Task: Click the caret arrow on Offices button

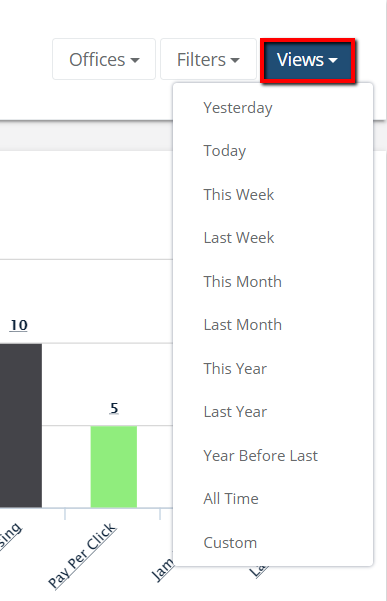Action: point(135,60)
